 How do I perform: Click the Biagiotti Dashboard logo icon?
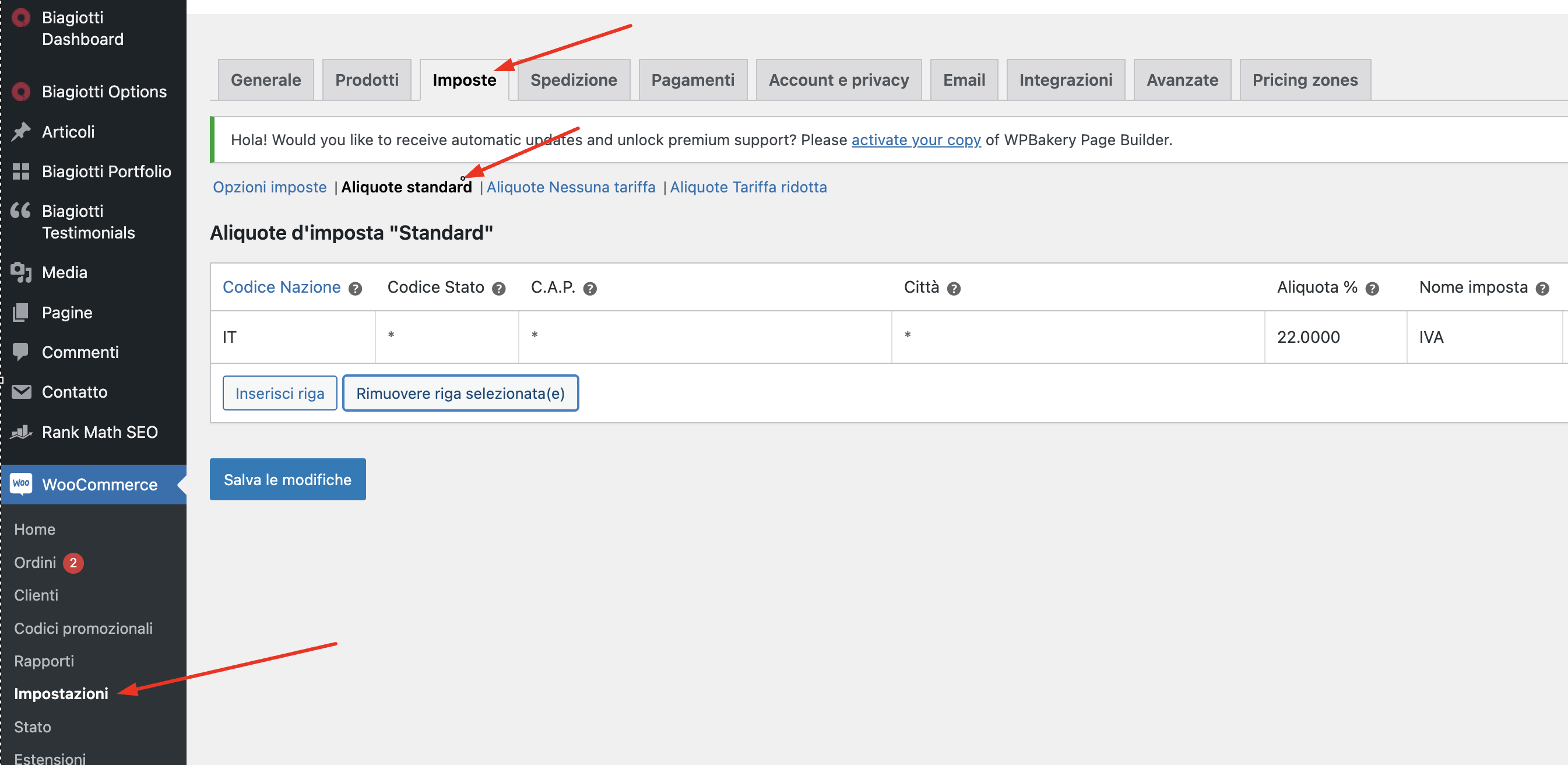22,17
